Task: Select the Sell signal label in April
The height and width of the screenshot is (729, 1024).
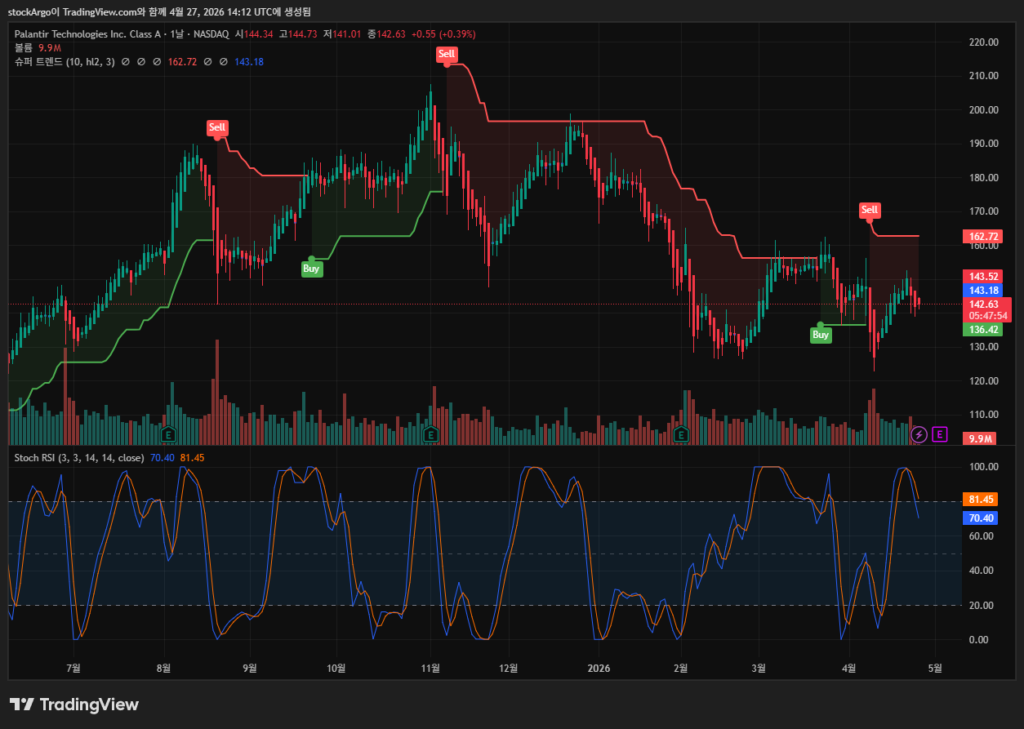Action: tap(869, 210)
